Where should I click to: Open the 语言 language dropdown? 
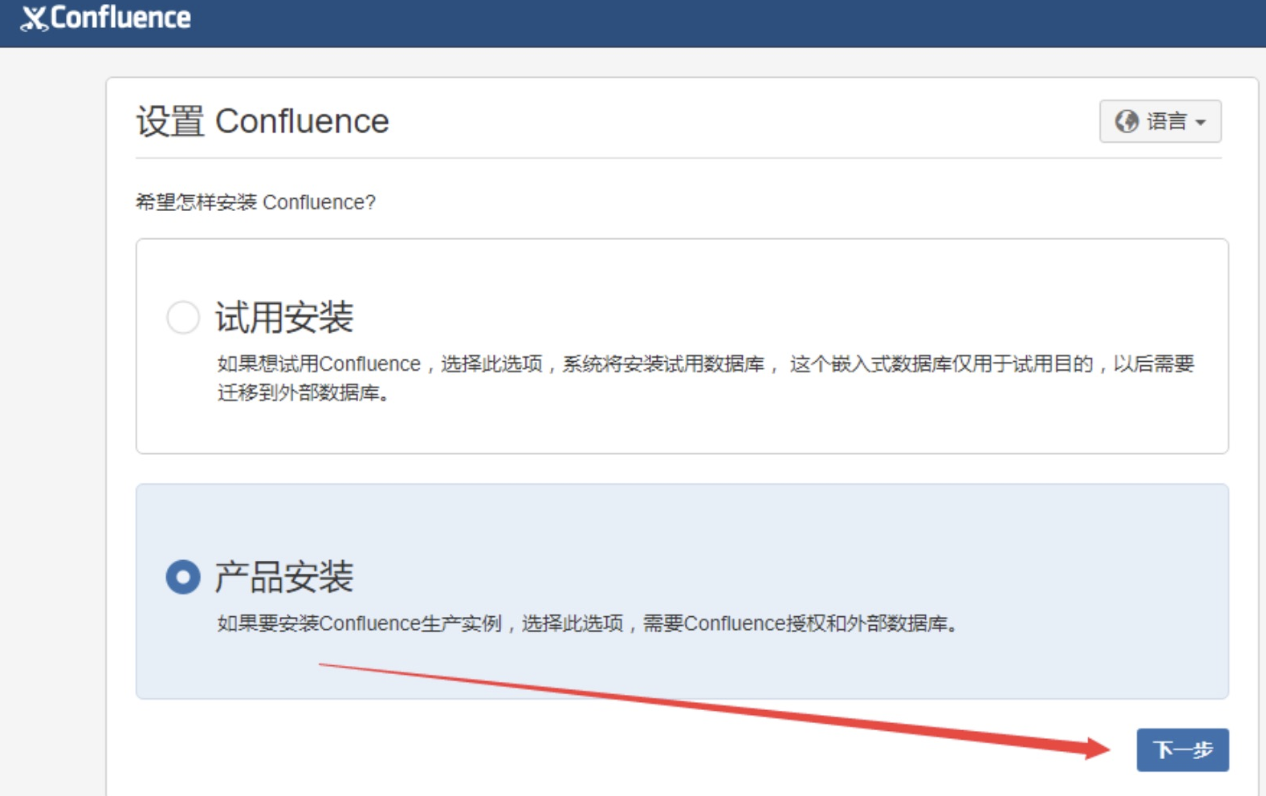point(1160,121)
